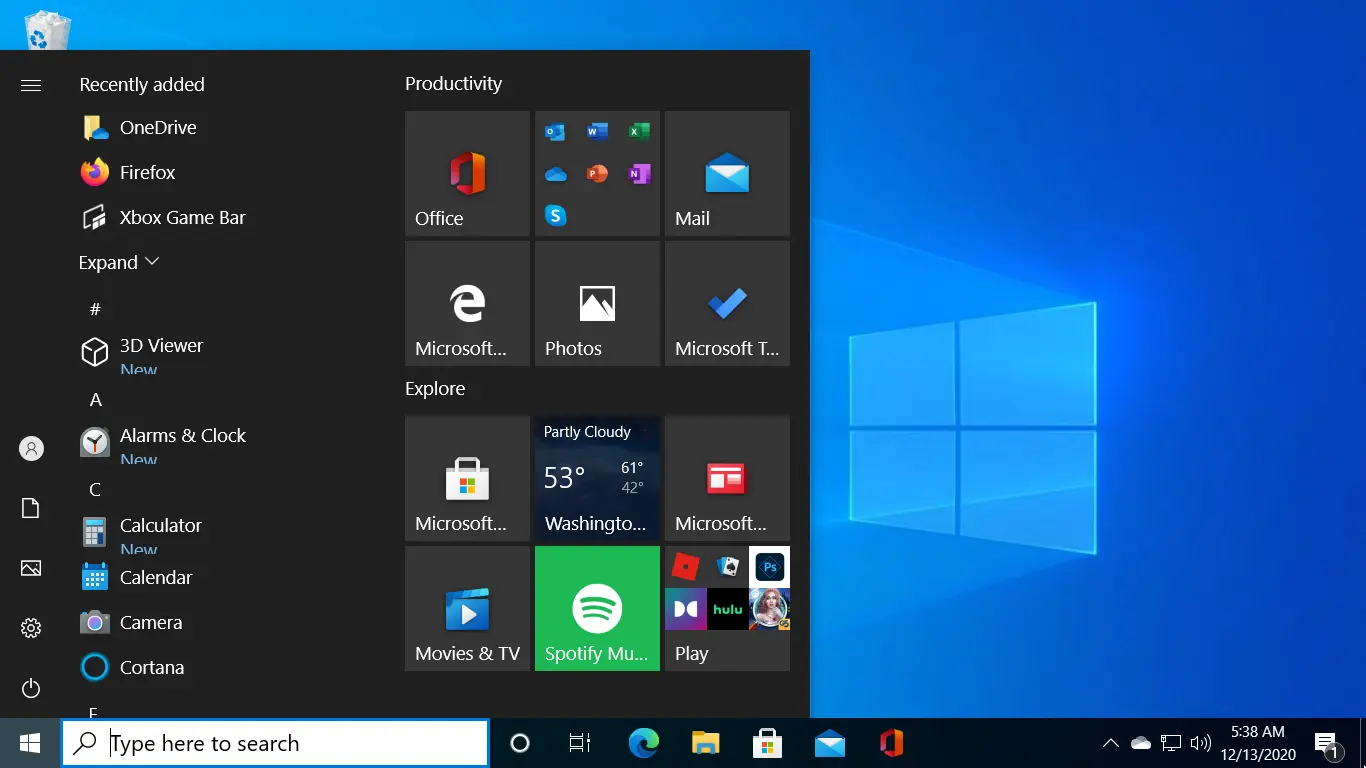Viewport: 1366px width, 768px height.
Task: Expand the Start menu hamburger navigation
Action: pyautogui.click(x=31, y=85)
